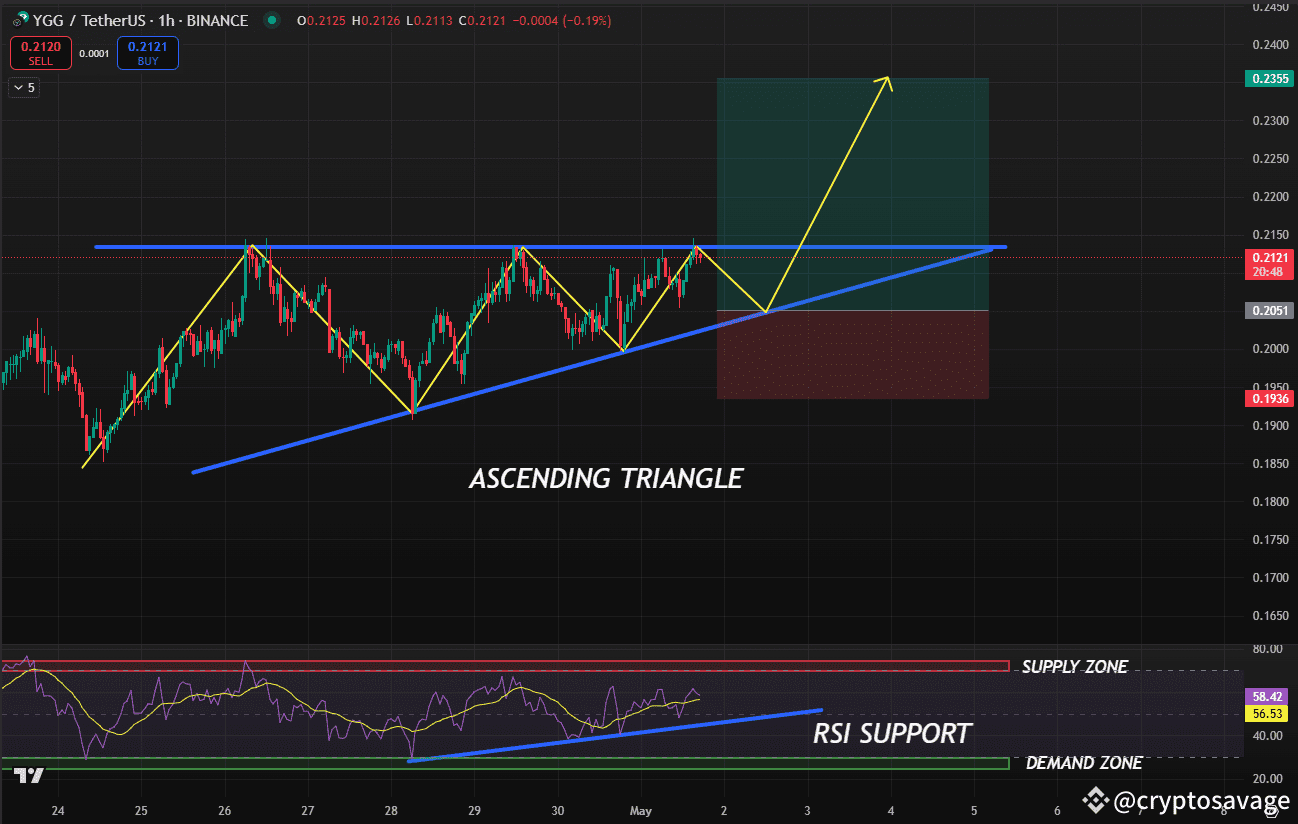Select the SUPPLY ZONE text label
1298x824 pixels.
coord(1074,667)
